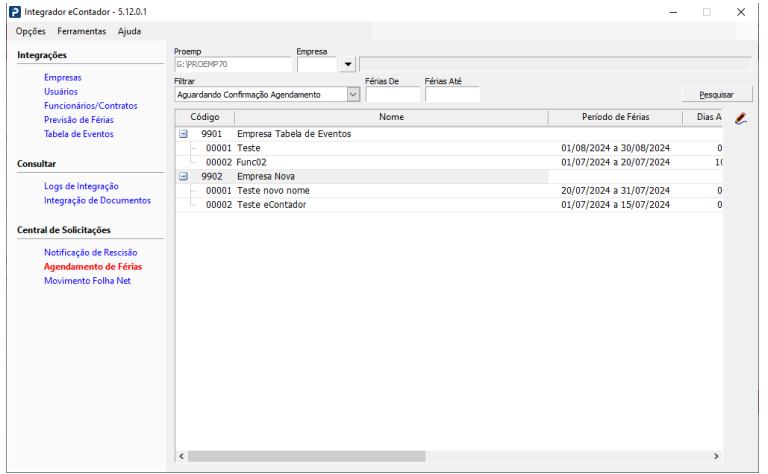Click the Dias A column header
Image resolution: width=768 pixels, height=474 pixels.
(703, 117)
